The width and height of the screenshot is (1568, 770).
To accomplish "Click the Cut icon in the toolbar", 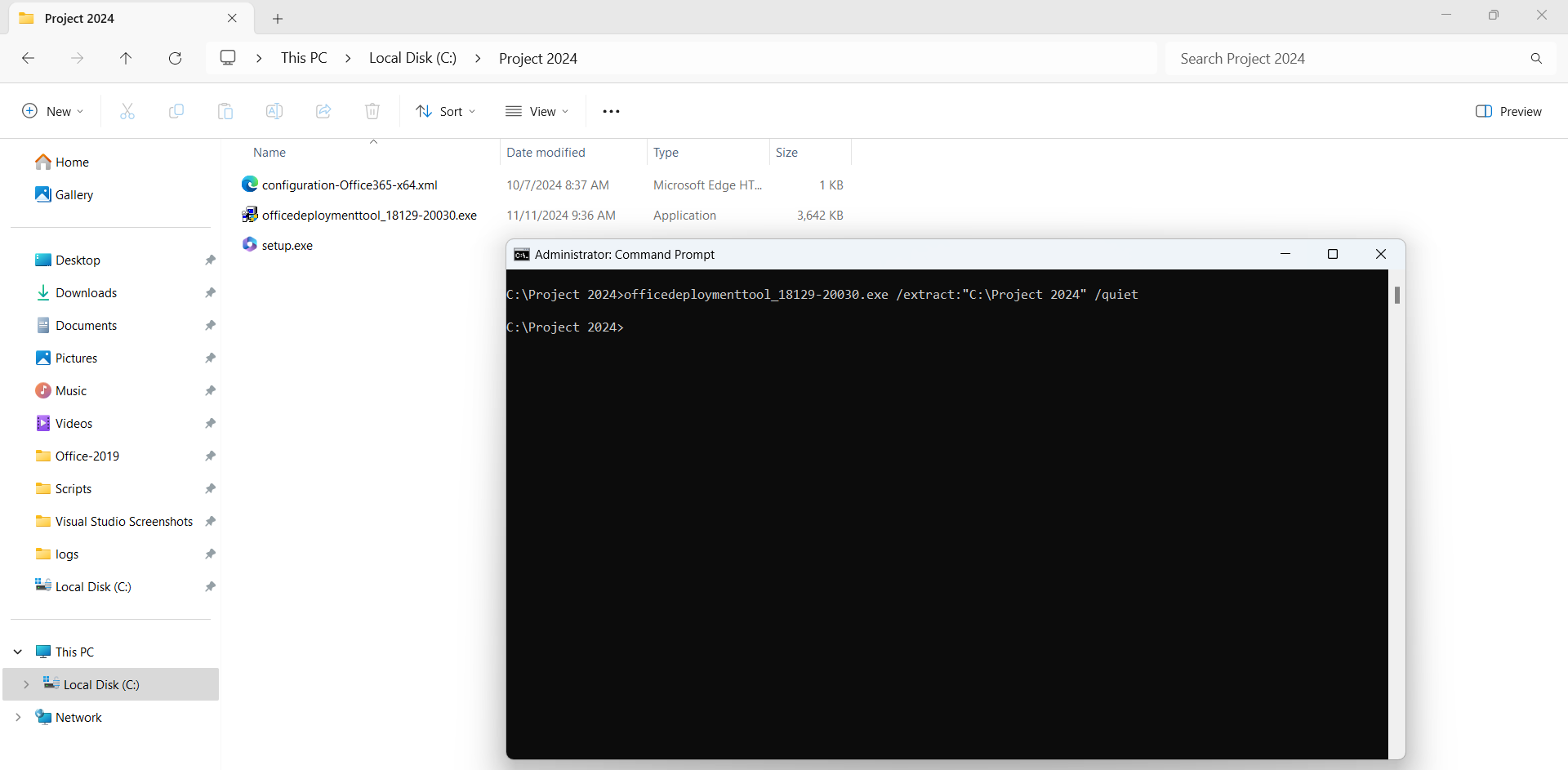I will click(x=127, y=111).
